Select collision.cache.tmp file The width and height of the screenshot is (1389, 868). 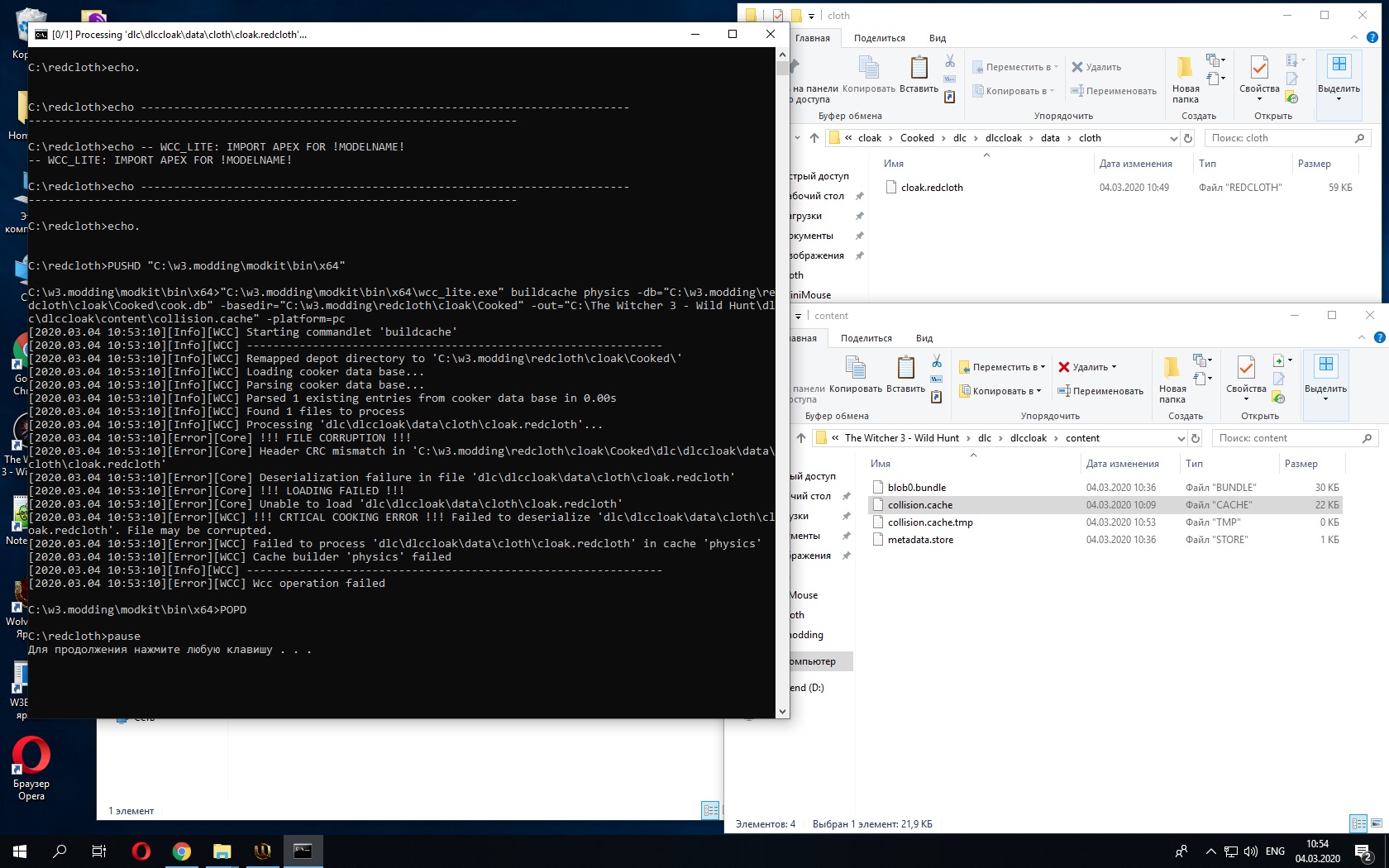pyautogui.click(x=930, y=522)
